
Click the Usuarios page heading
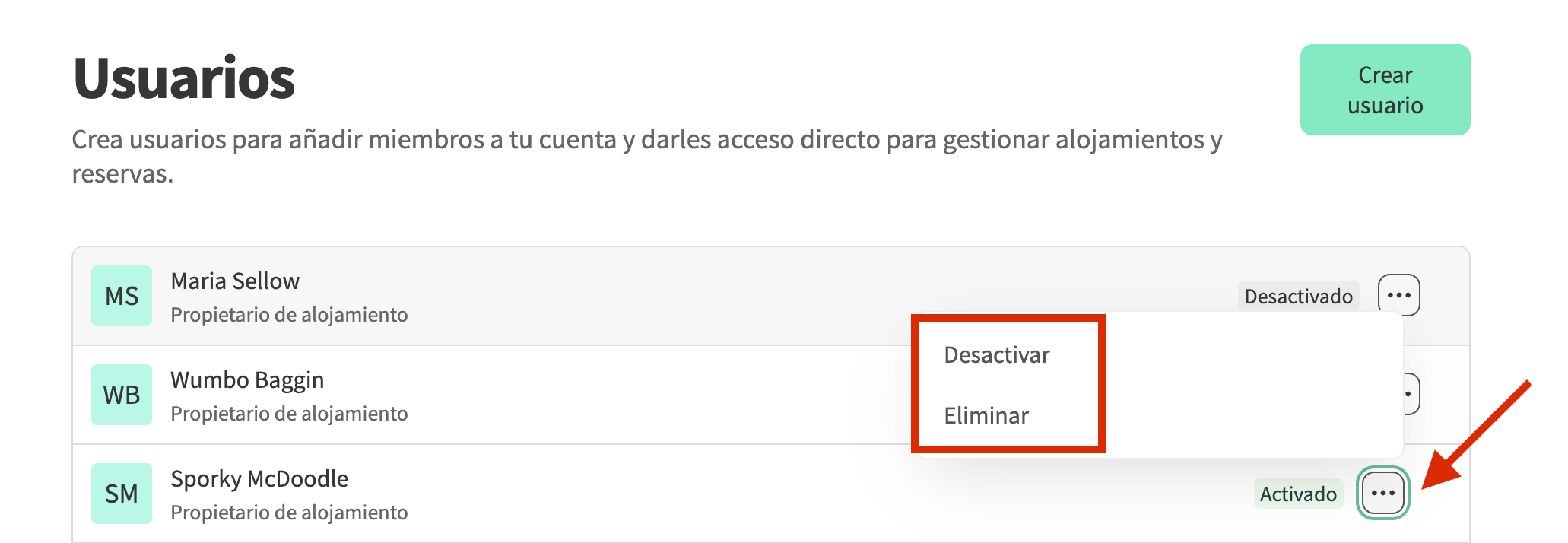(x=184, y=78)
